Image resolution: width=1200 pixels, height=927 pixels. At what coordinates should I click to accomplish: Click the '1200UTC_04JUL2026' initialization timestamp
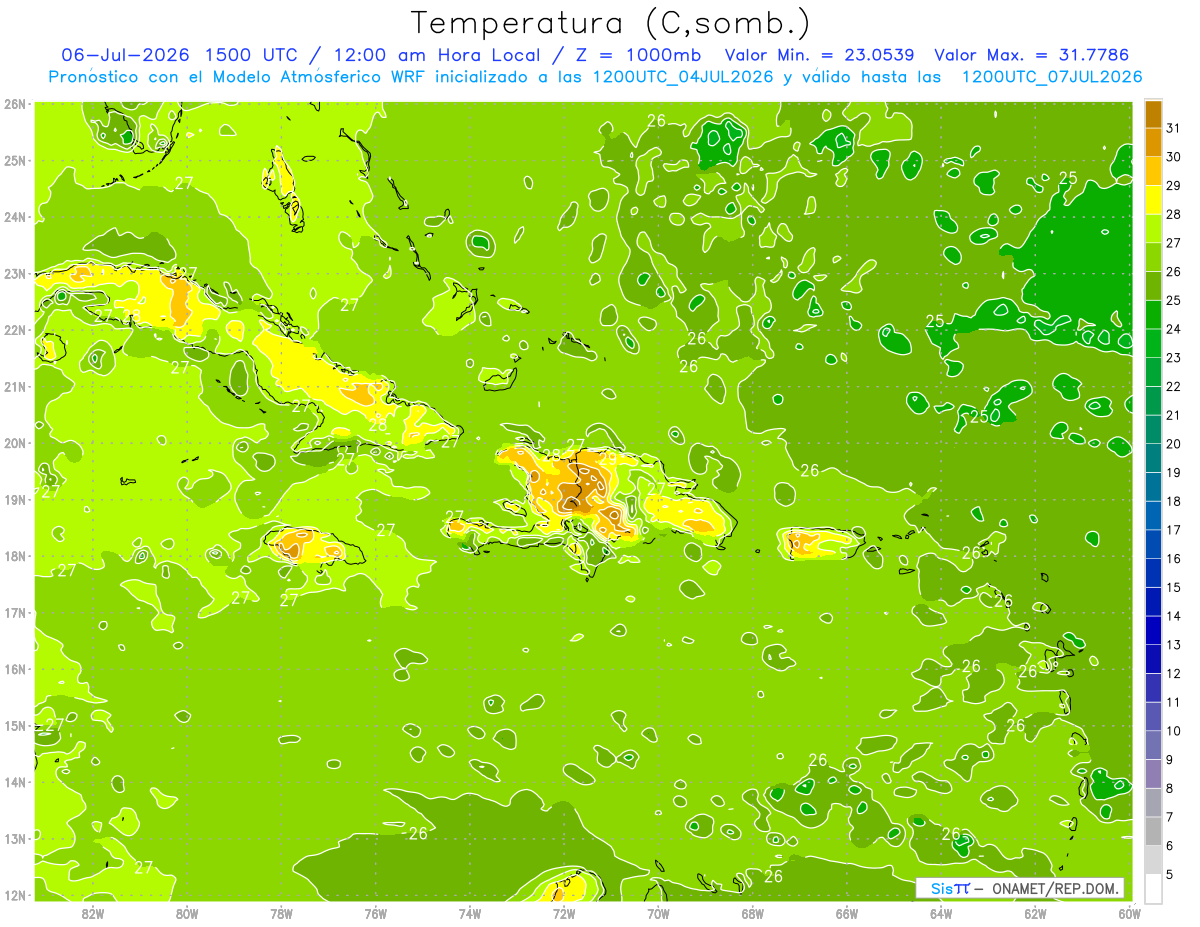(683, 76)
